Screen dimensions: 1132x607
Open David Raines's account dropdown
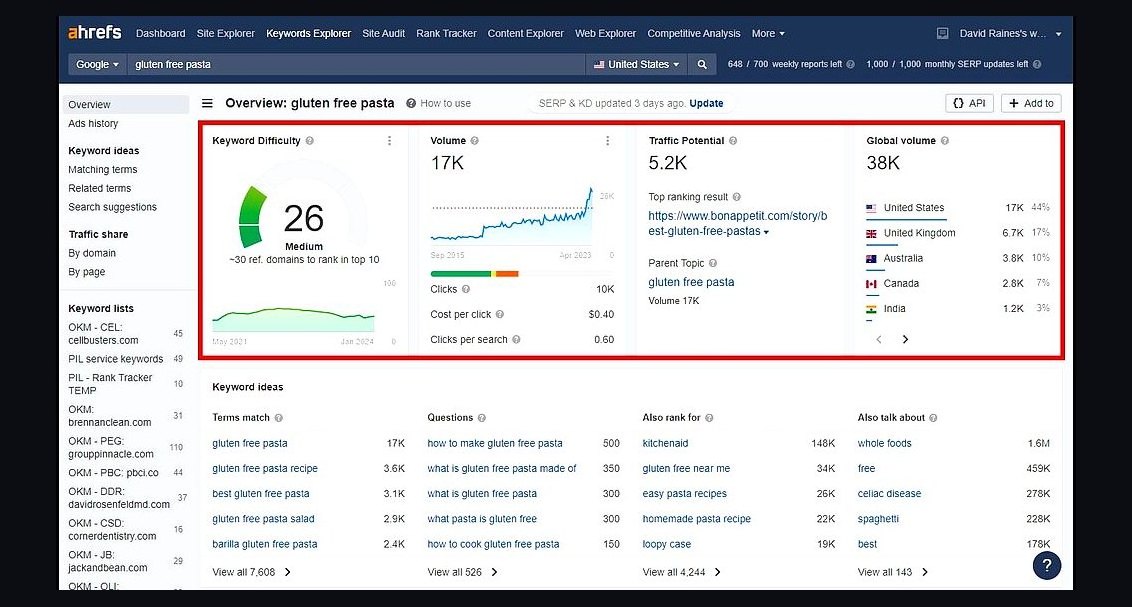pyautogui.click(x=1010, y=33)
